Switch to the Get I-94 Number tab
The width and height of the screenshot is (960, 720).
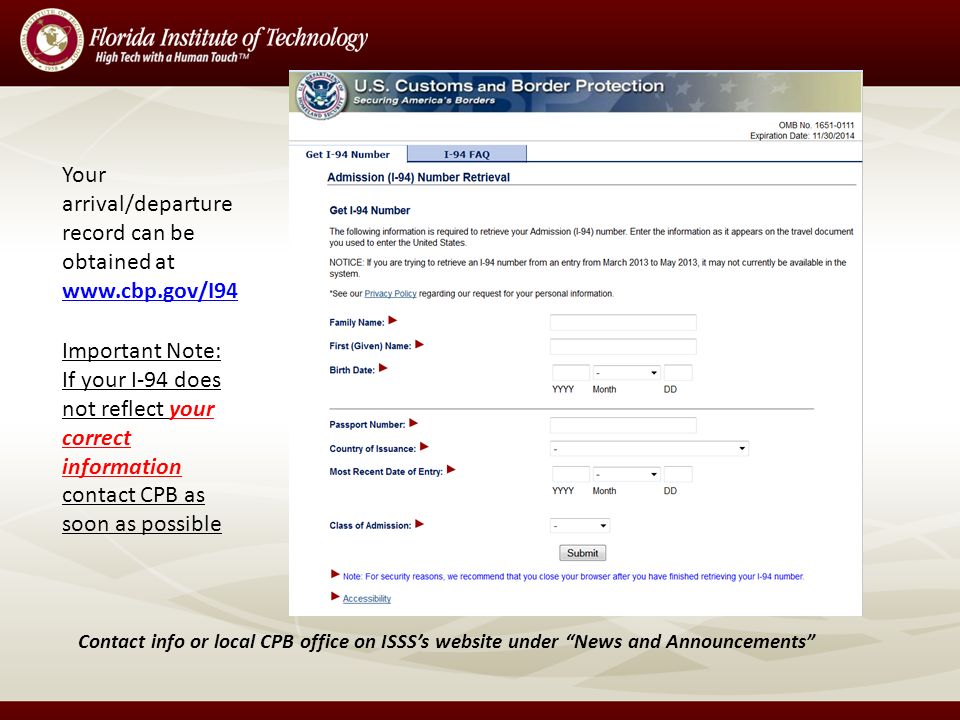pos(348,154)
